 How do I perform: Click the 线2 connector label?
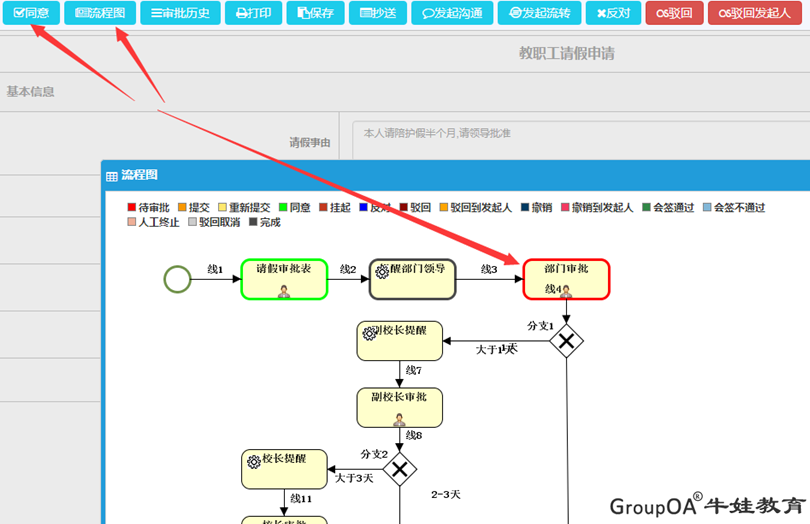(x=348, y=269)
